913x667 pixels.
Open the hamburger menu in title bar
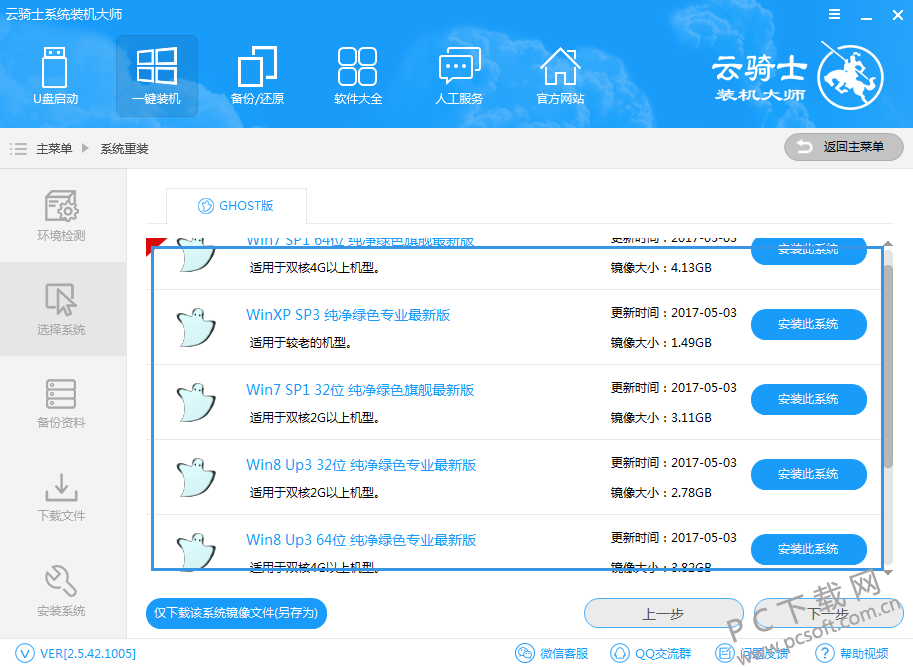click(x=834, y=15)
